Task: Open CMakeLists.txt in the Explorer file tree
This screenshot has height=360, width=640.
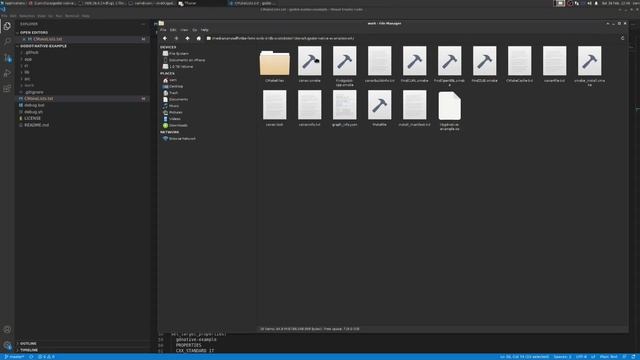Action: coord(38,99)
